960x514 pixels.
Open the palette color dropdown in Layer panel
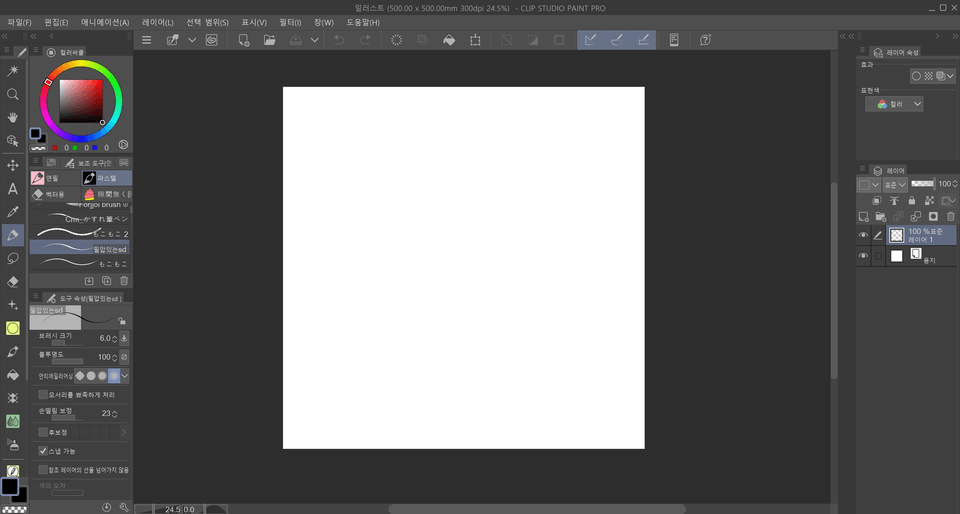[x=869, y=184]
